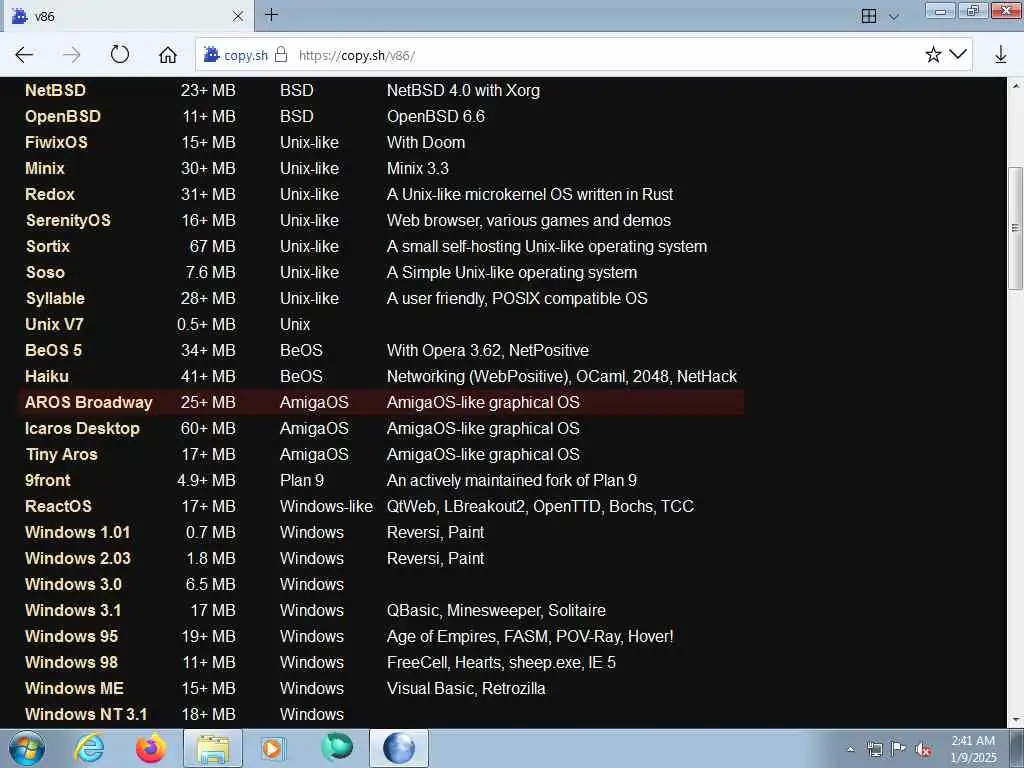1024x768 pixels.
Task: Expand the bookmarks dropdown chevron
Action: tap(957, 54)
